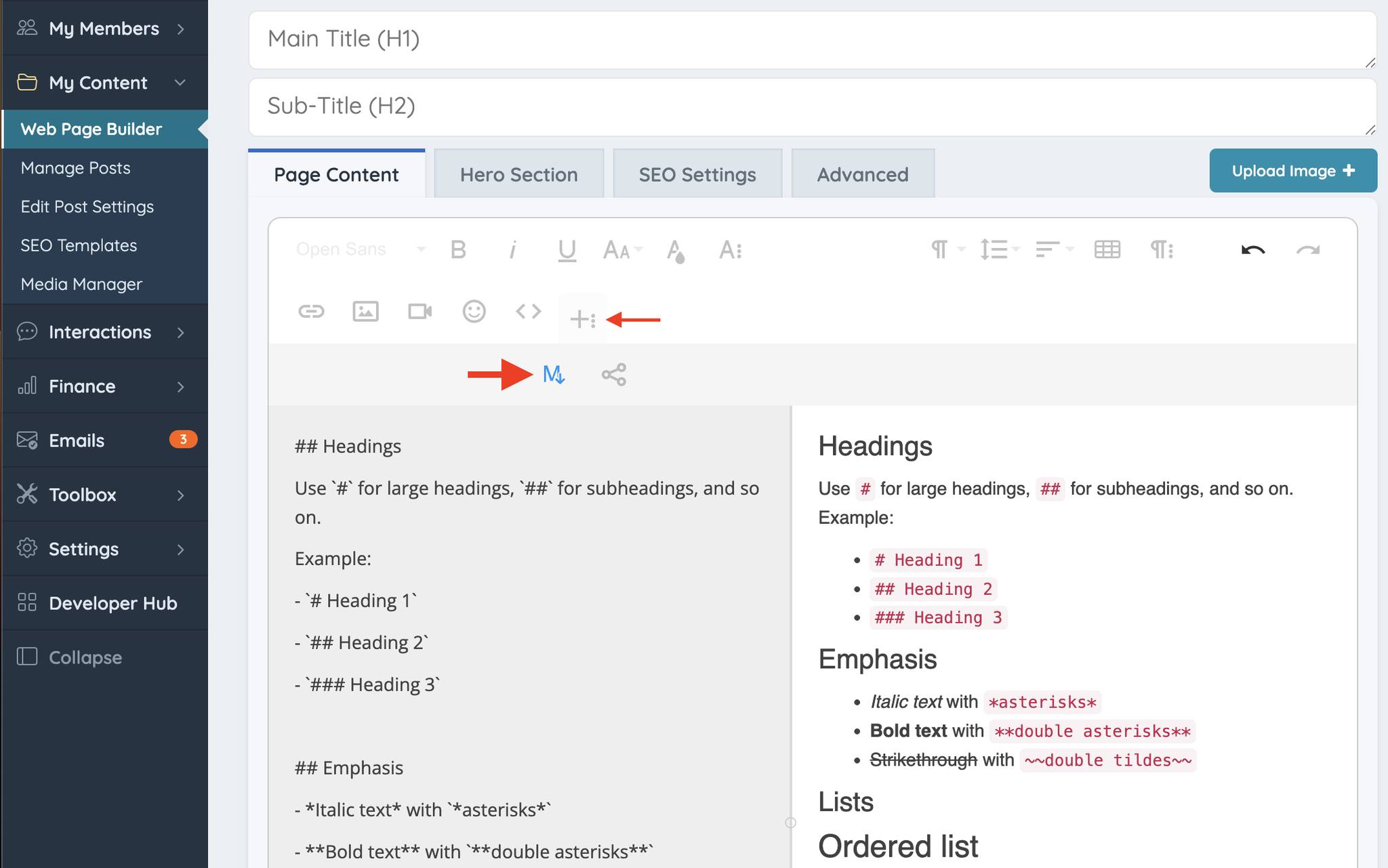Click the Upload Image button

click(x=1292, y=171)
